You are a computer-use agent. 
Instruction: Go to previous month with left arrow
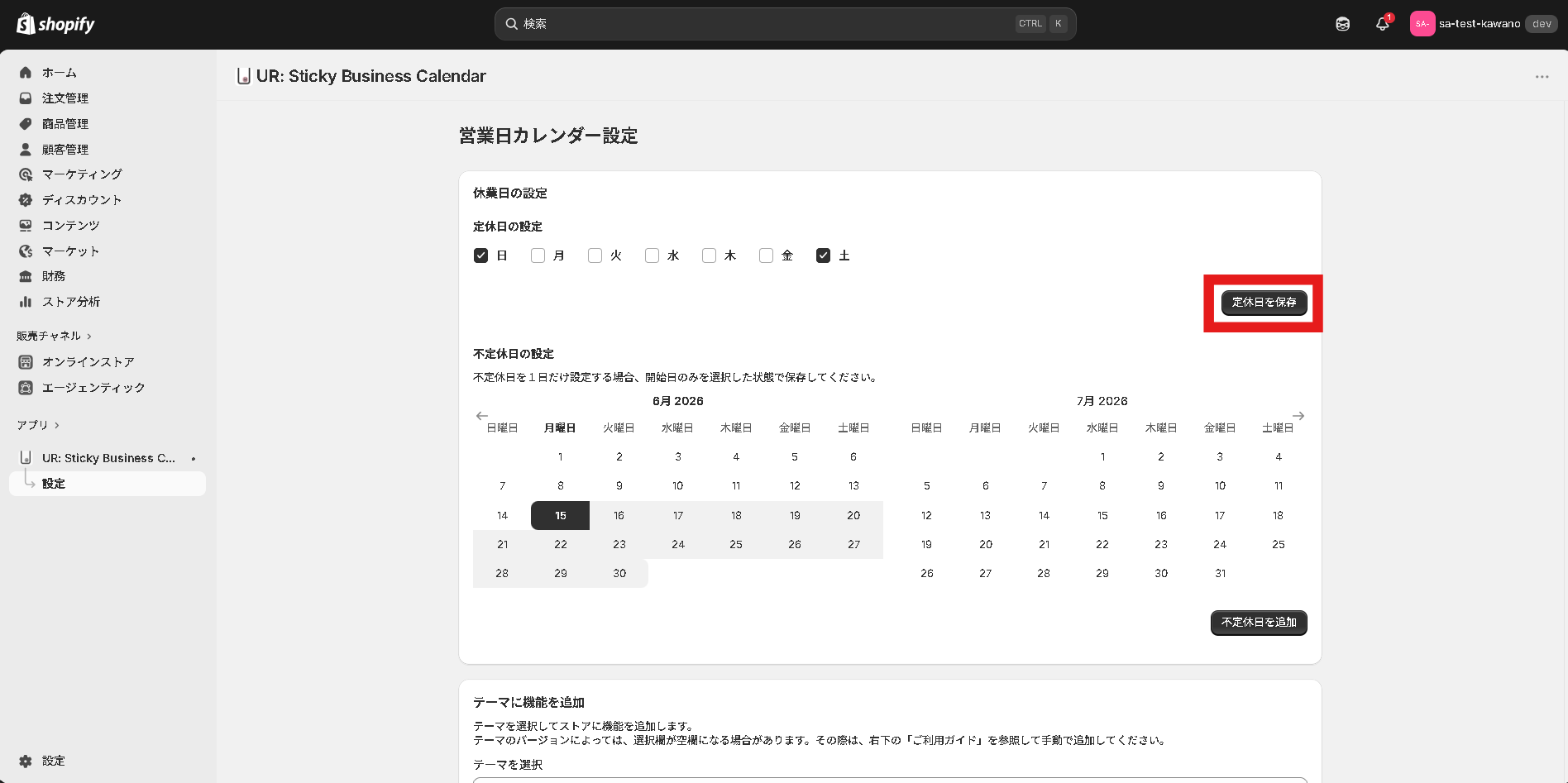click(482, 416)
